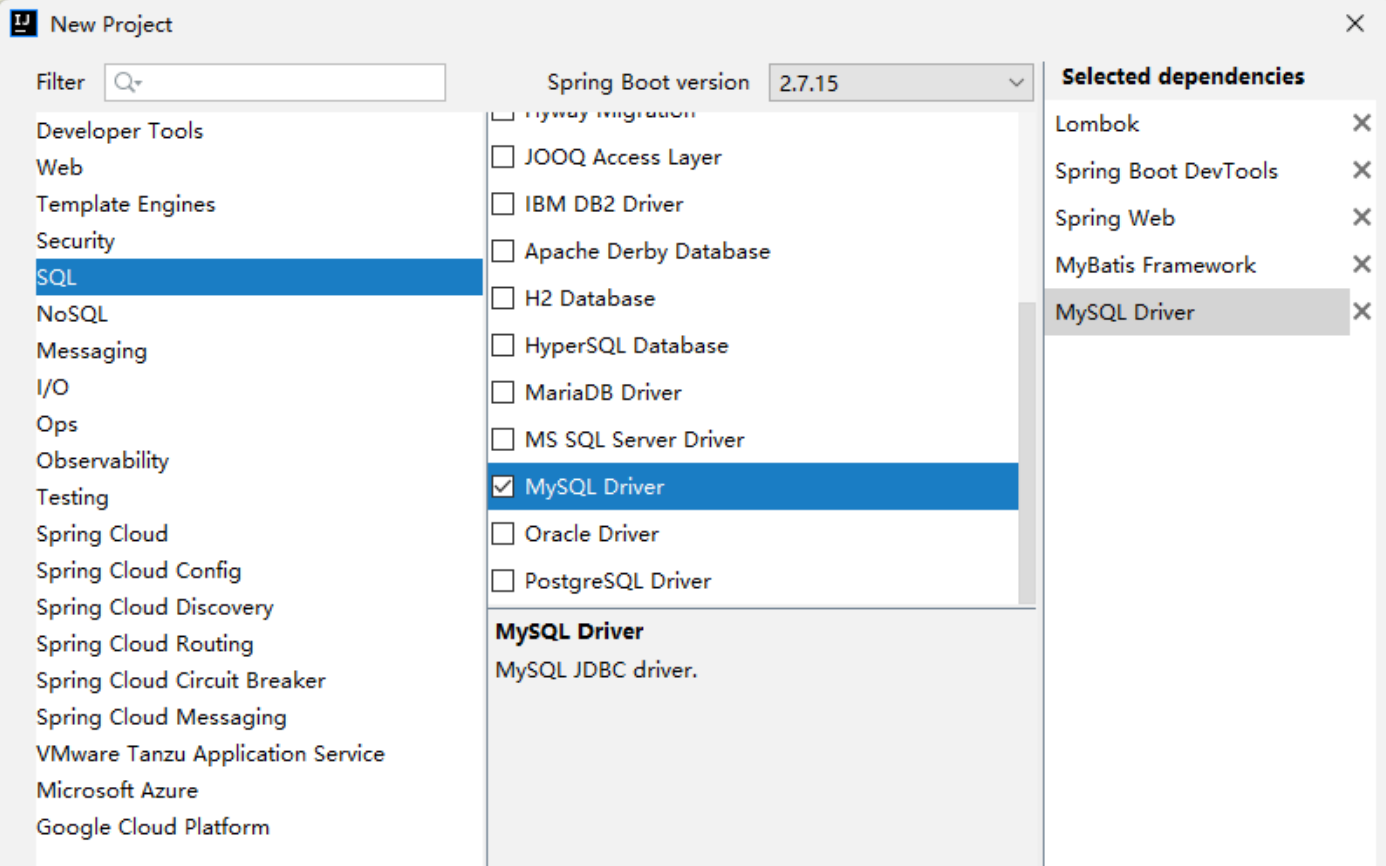1386x866 pixels.
Task: Open the Ops category
Action: point(259,424)
